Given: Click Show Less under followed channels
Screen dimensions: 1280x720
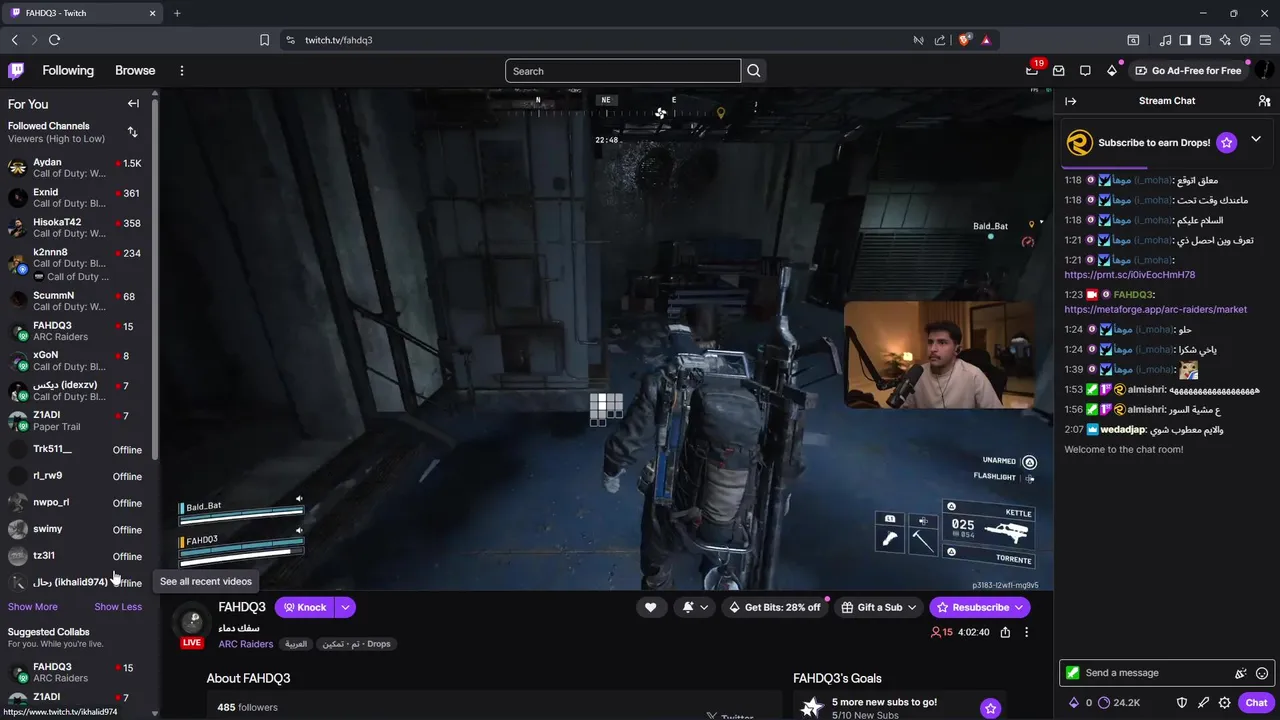Looking at the screenshot, I should coord(118,607).
